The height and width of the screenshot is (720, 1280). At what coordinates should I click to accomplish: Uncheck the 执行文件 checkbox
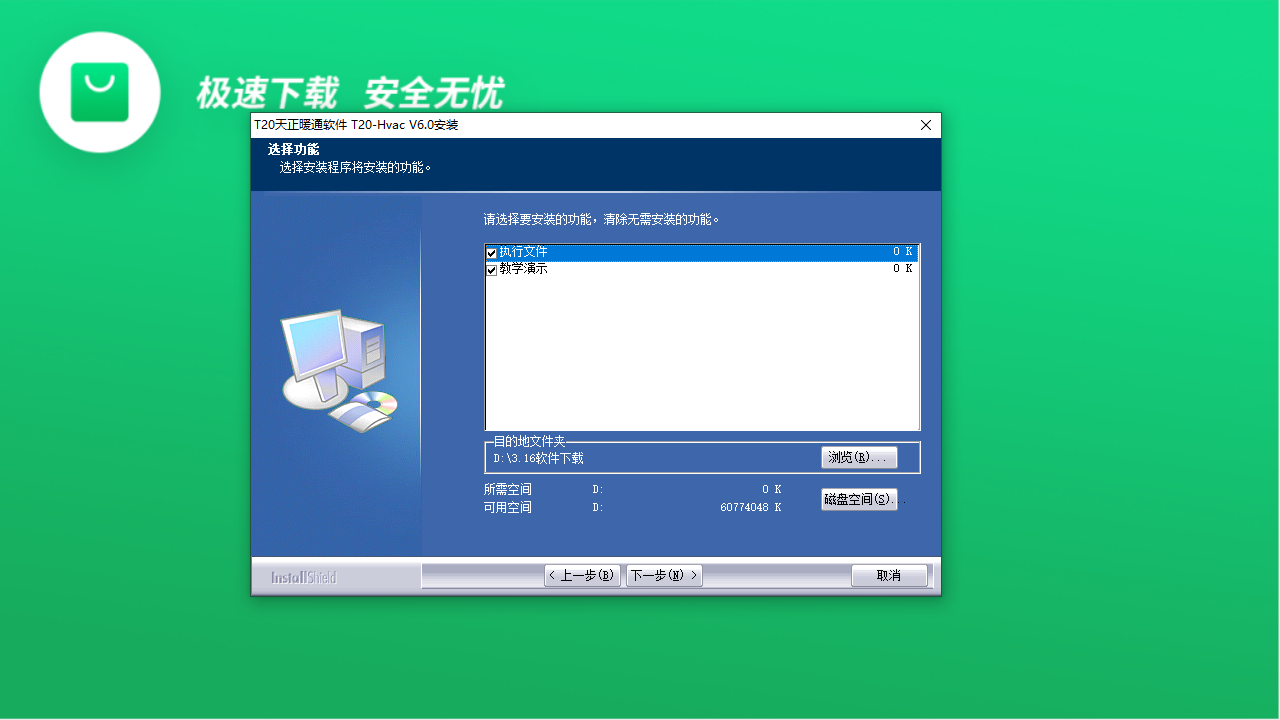click(491, 253)
